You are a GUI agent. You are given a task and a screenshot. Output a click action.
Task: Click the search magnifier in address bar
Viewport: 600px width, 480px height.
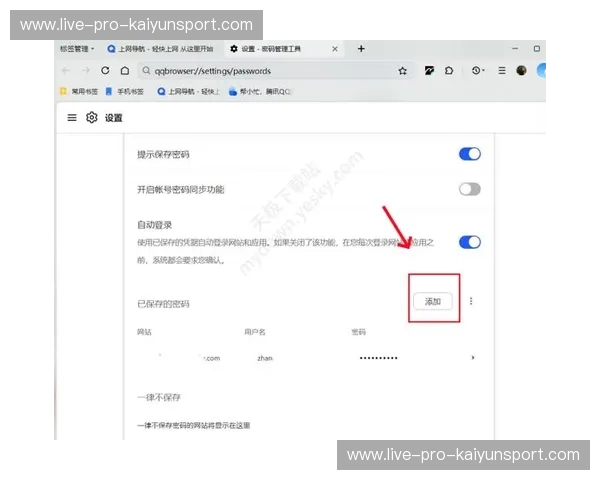click(x=146, y=71)
